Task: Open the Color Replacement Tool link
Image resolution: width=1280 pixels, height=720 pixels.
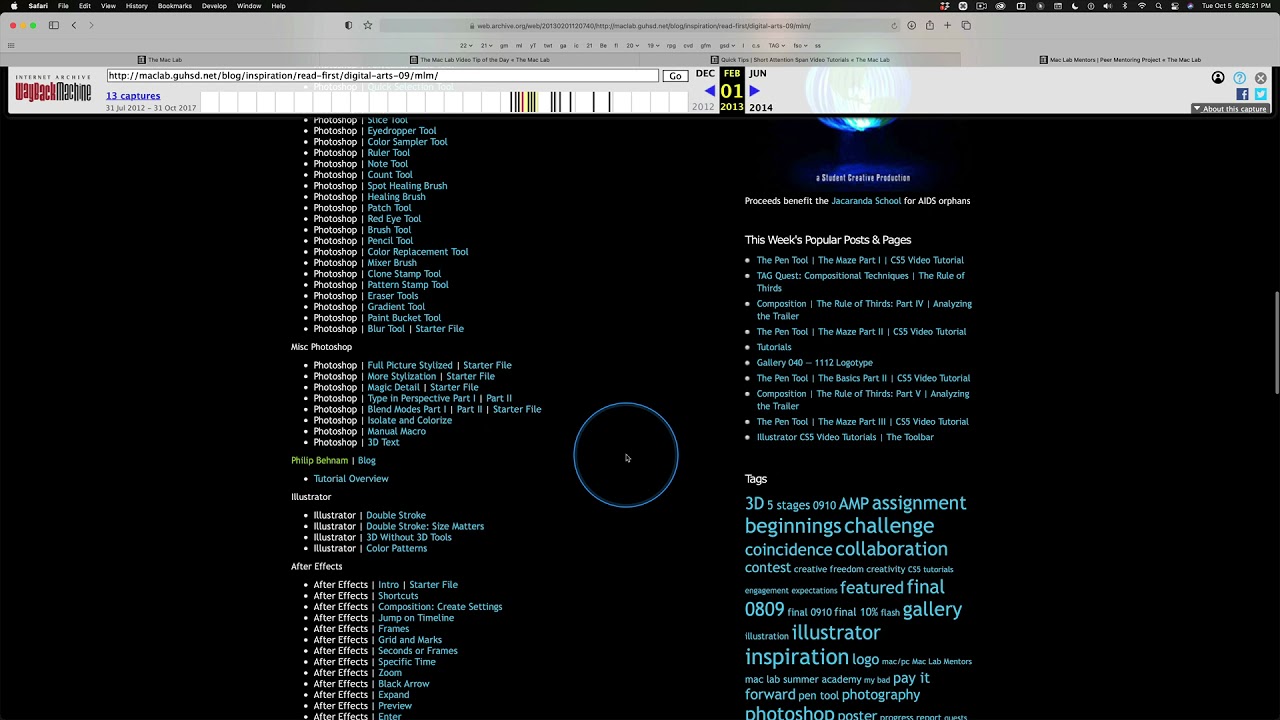Action: (417, 251)
